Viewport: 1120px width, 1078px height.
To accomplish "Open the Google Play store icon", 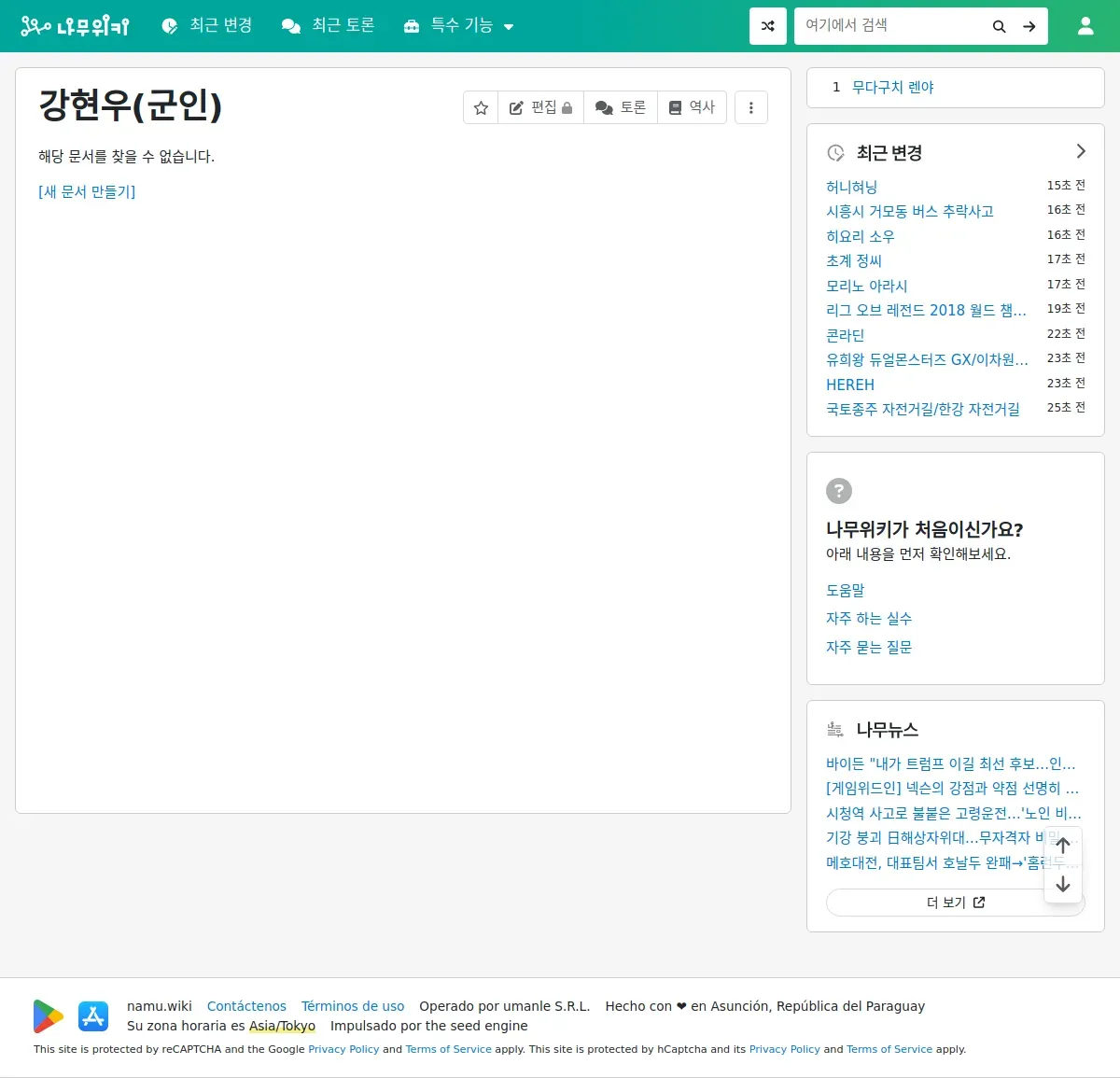I will click(49, 1016).
